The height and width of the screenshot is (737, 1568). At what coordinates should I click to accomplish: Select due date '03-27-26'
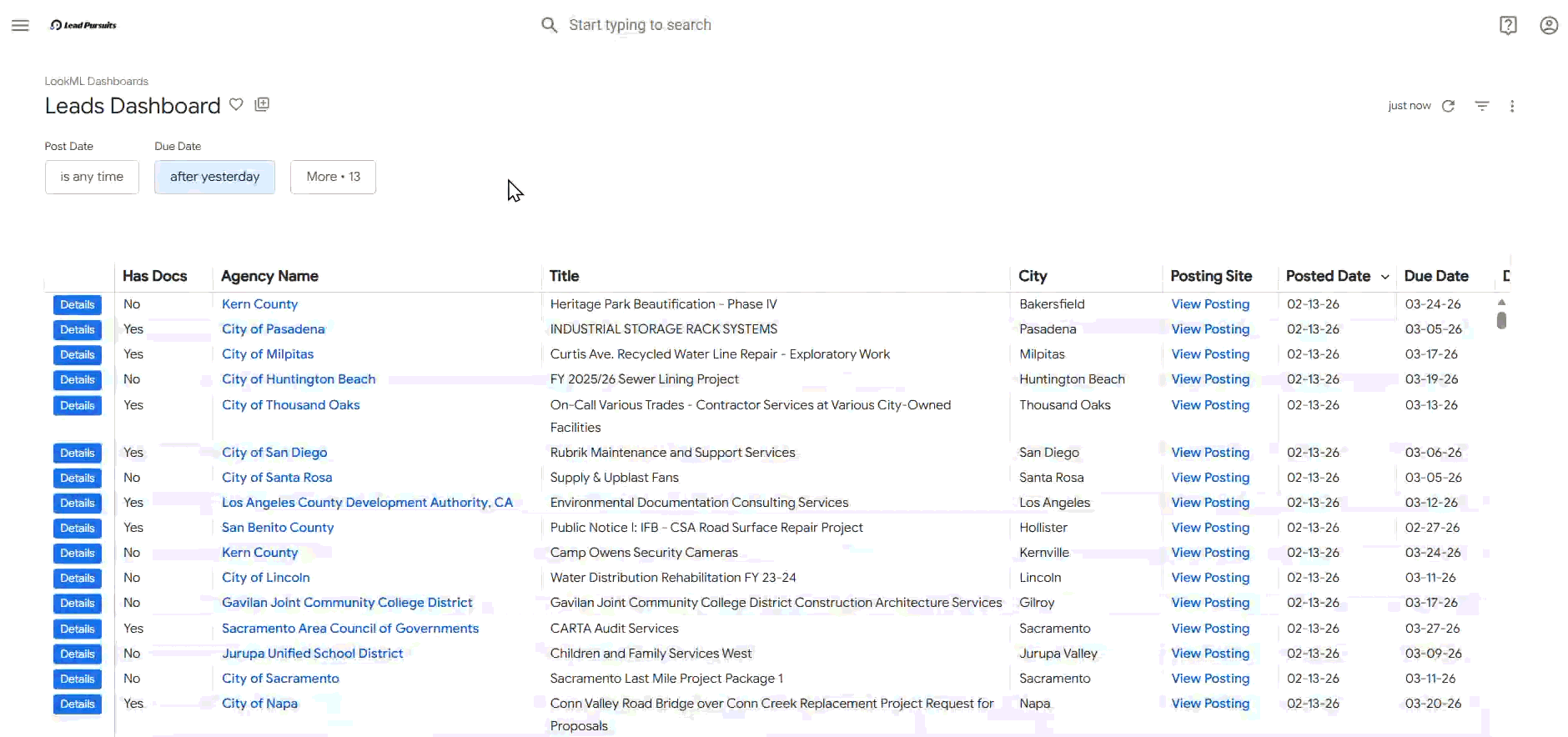1433,629
